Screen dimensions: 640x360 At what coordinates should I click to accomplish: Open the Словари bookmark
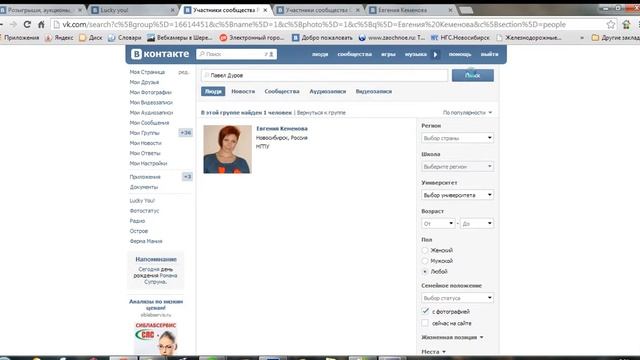coord(124,38)
